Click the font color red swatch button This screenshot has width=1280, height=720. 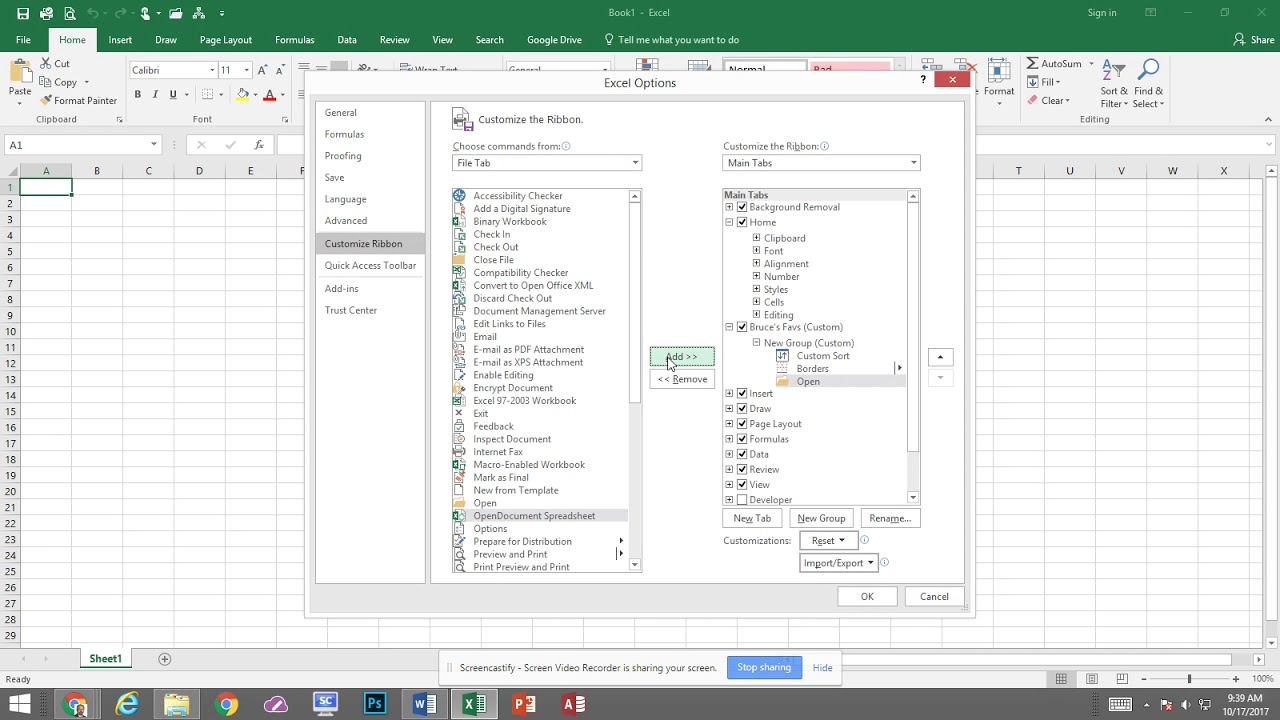coord(270,95)
